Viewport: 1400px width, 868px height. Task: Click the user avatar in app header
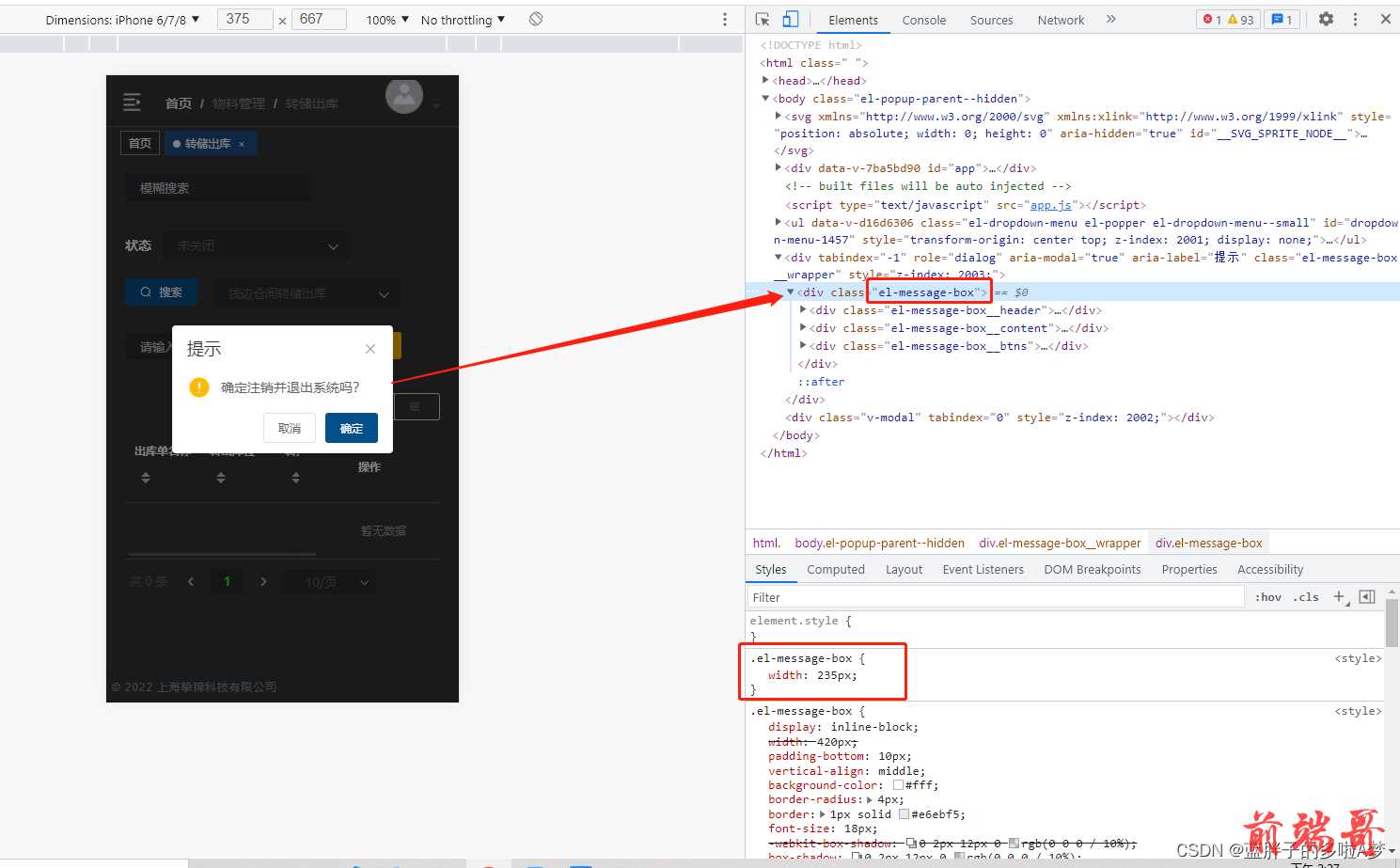tap(404, 94)
